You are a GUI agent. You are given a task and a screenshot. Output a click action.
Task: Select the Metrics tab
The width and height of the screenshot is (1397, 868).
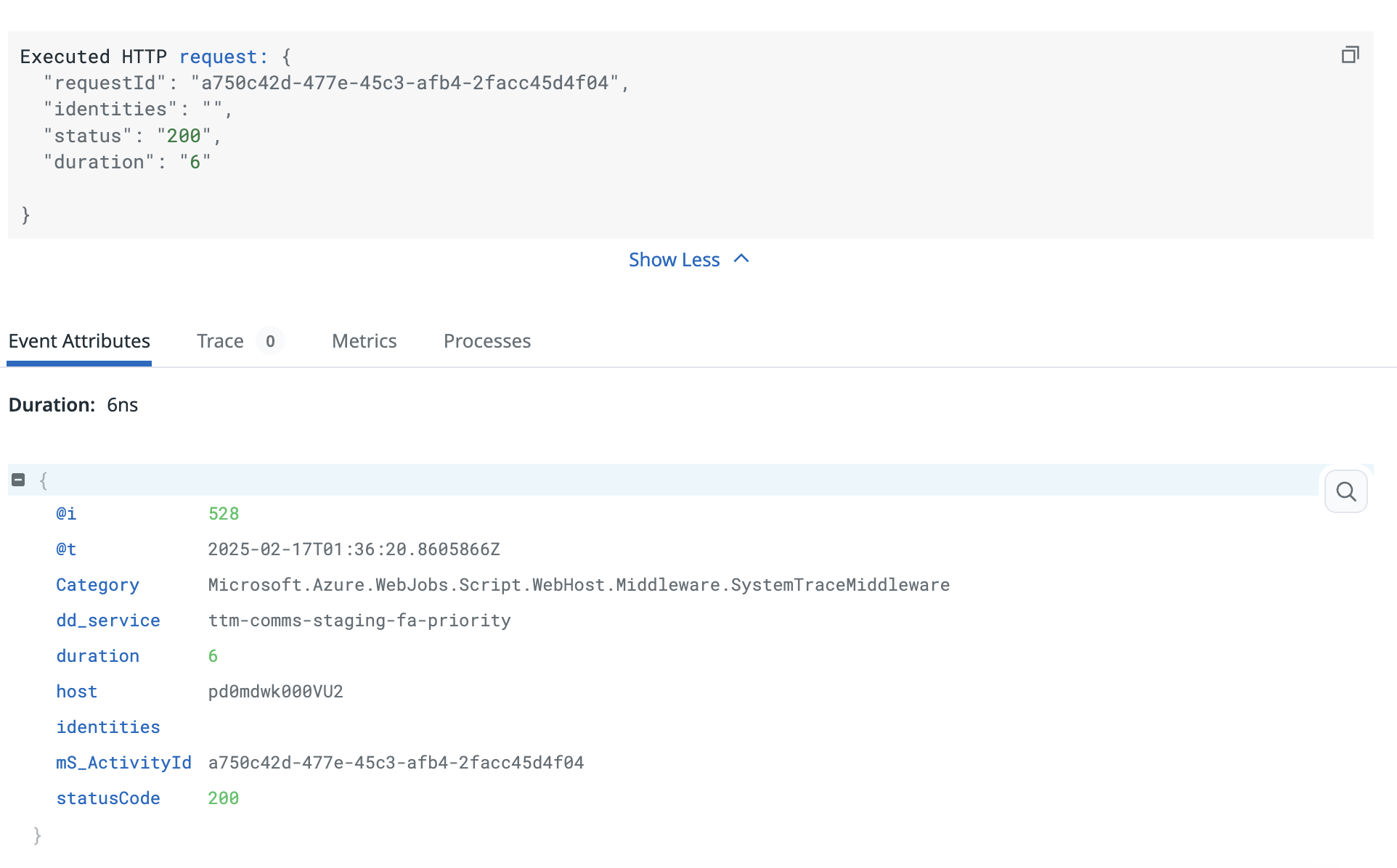point(364,341)
